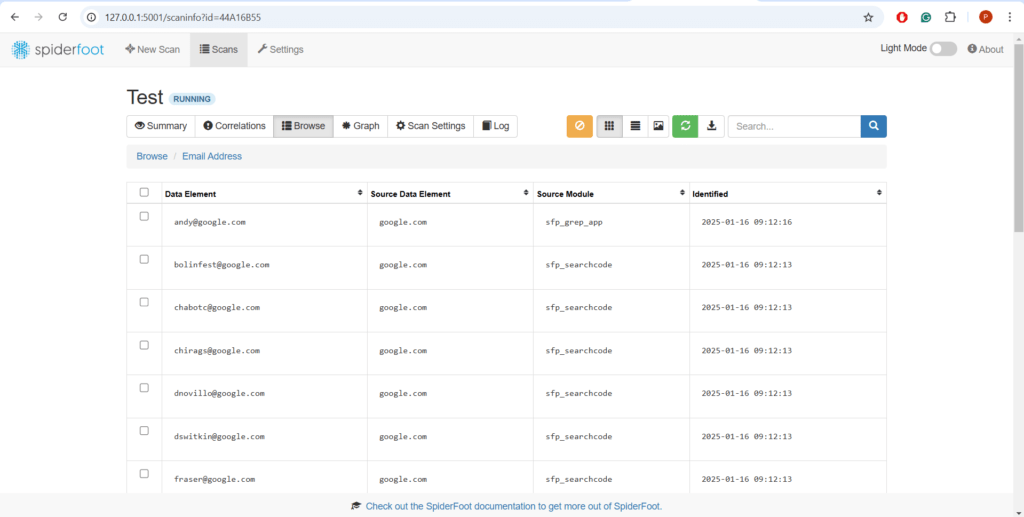Toggle the Light Mode switch
This screenshot has width=1024, height=517.
pos(943,49)
